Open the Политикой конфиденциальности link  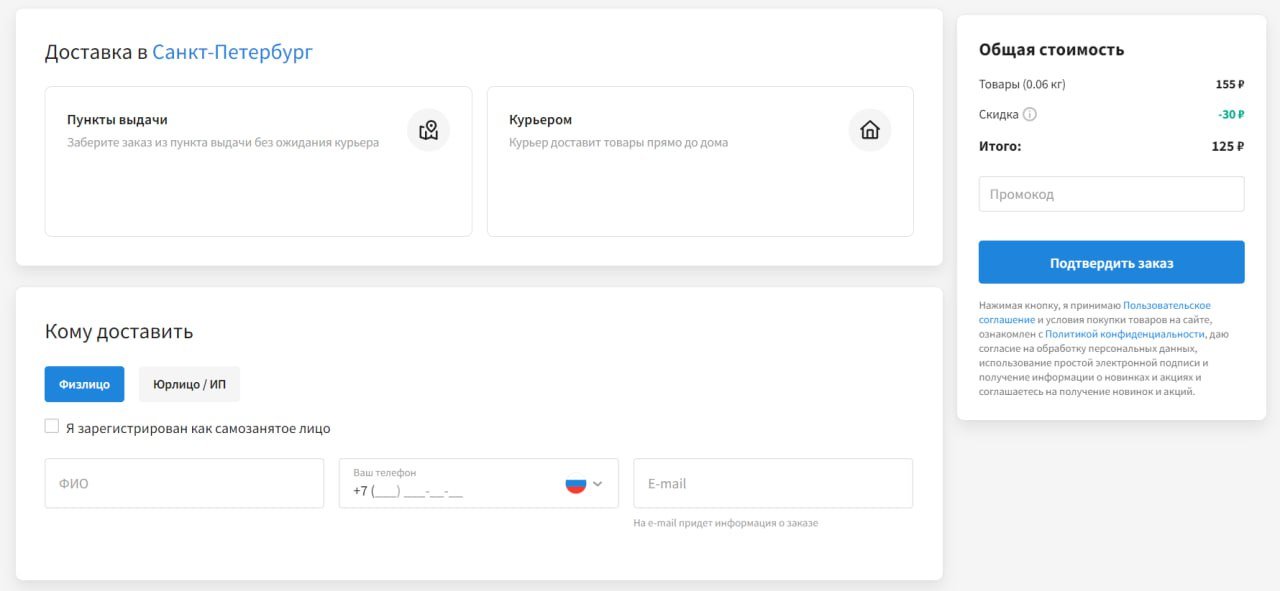(1124, 334)
